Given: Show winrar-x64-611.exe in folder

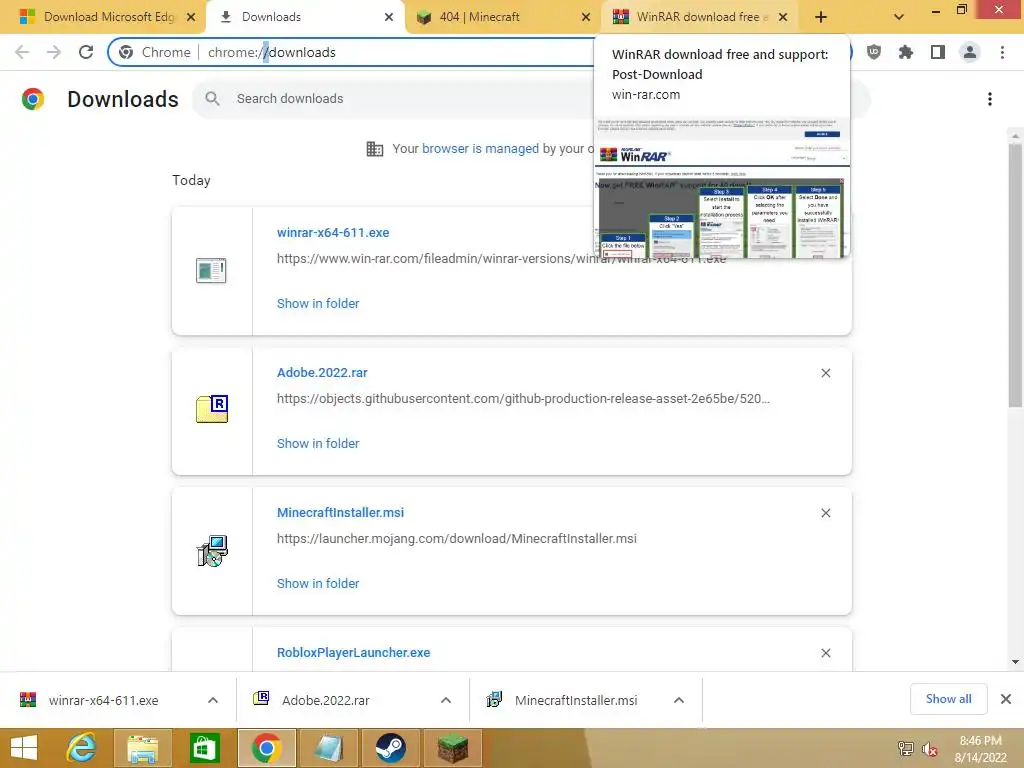Looking at the screenshot, I should pyautogui.click(x=318, y=304).
